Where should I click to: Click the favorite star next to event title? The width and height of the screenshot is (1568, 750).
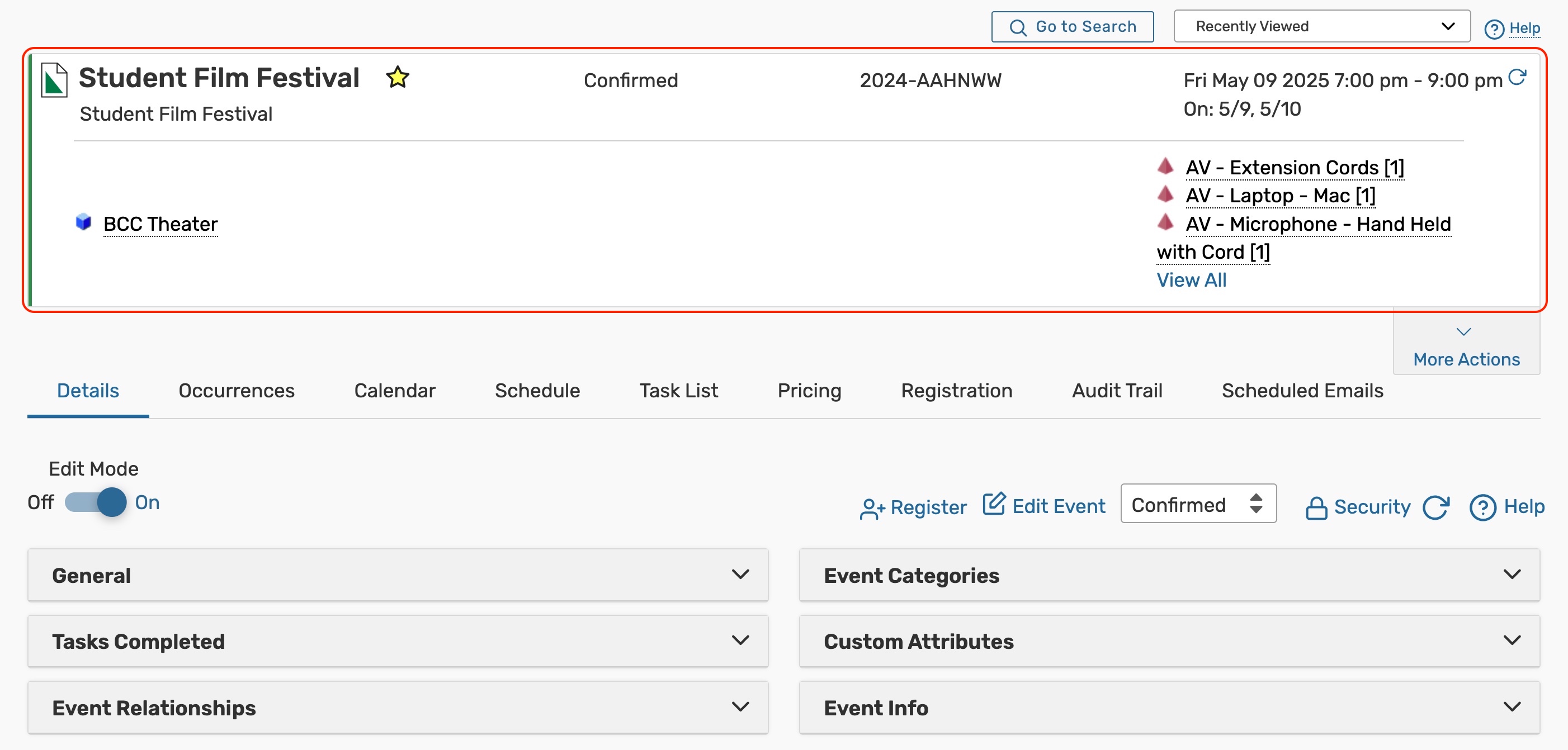pos(398,77)
